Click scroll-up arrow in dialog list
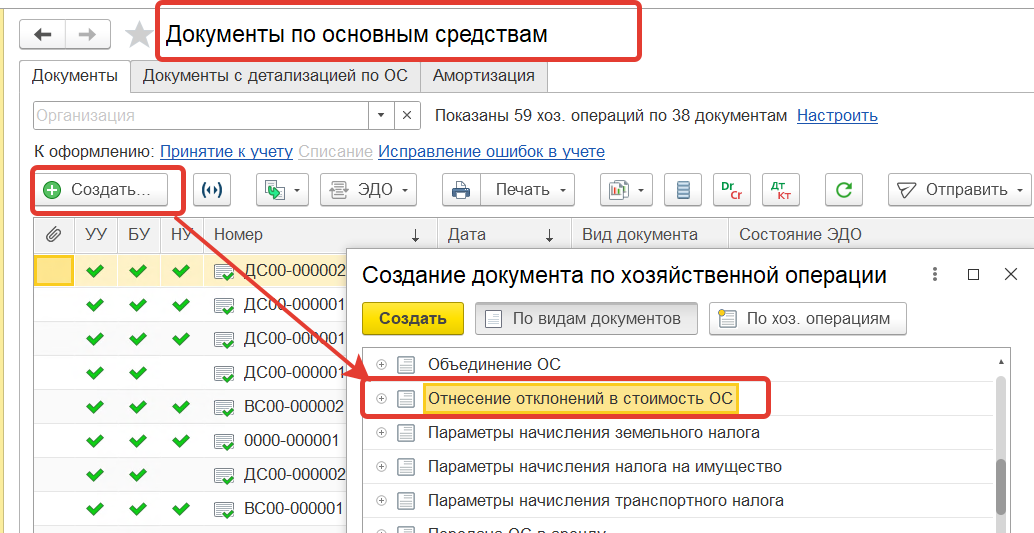 [1001, 362]
